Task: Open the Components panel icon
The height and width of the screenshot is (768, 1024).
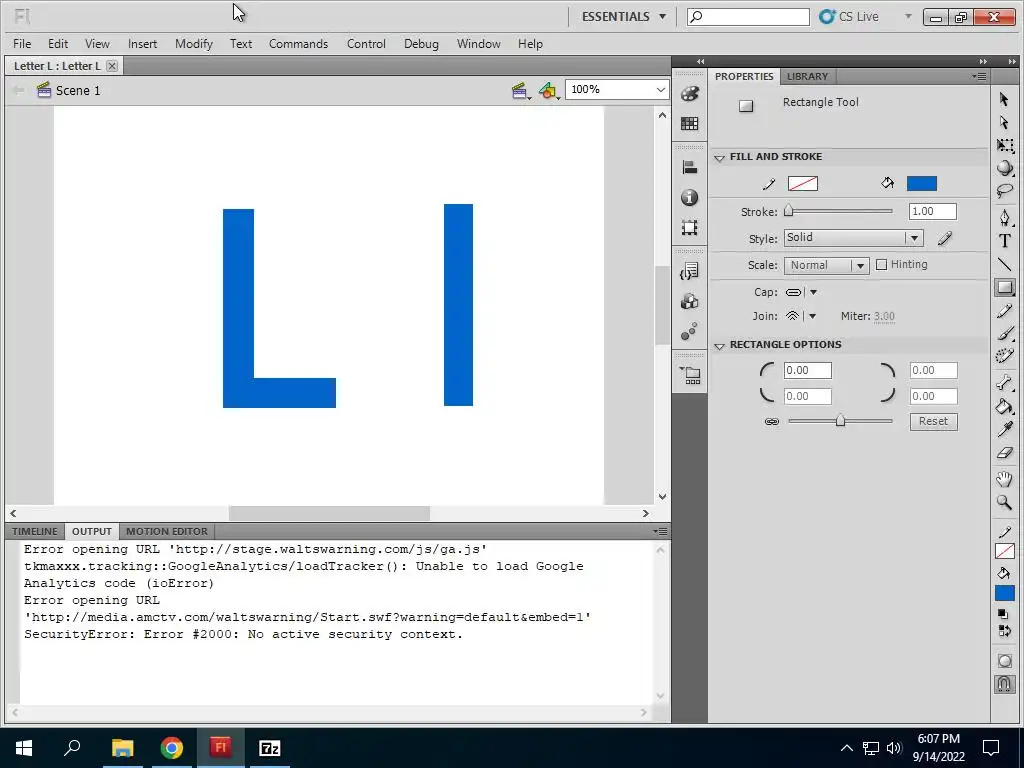Action: click(x=690, y=301)
